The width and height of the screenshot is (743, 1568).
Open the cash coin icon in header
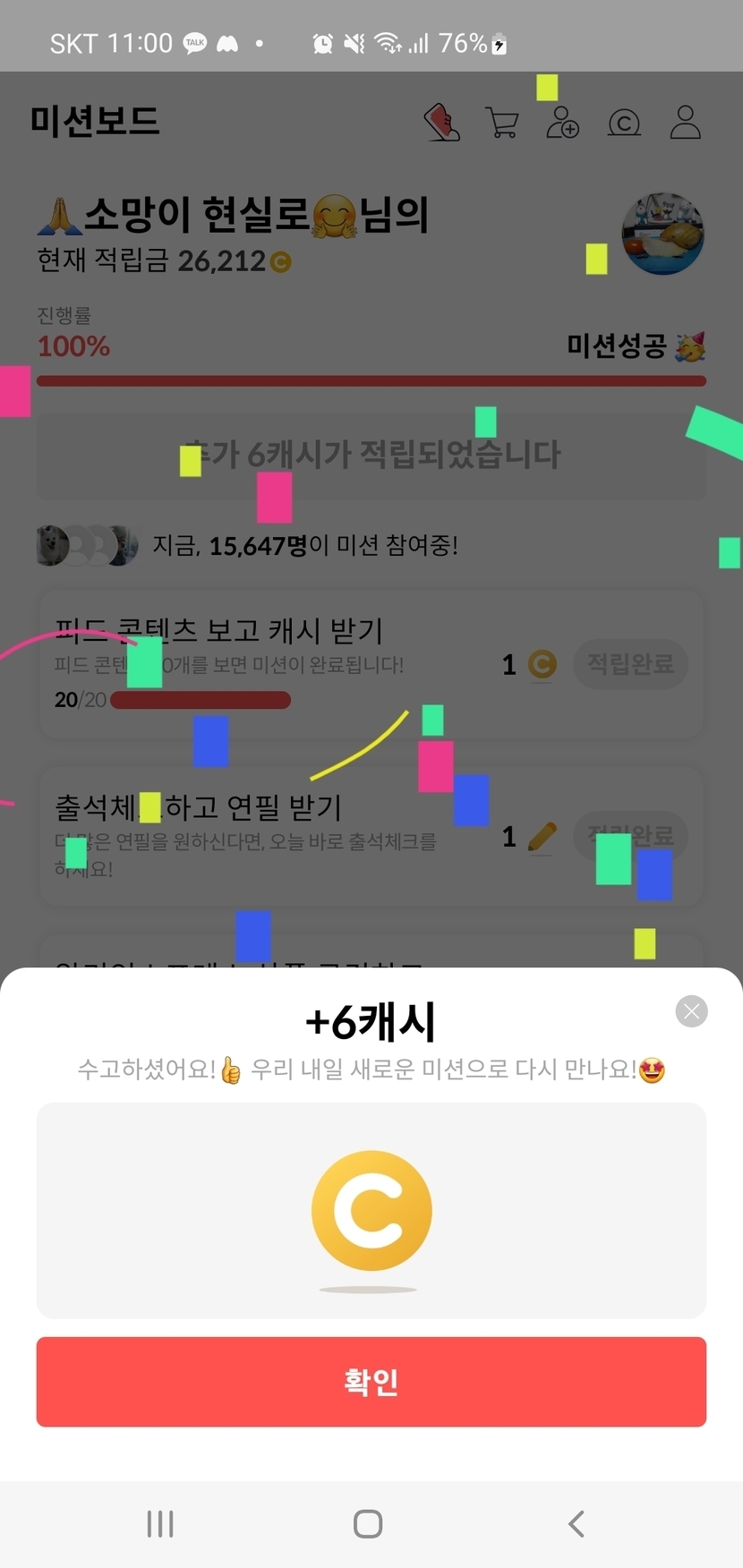(624, 123)
